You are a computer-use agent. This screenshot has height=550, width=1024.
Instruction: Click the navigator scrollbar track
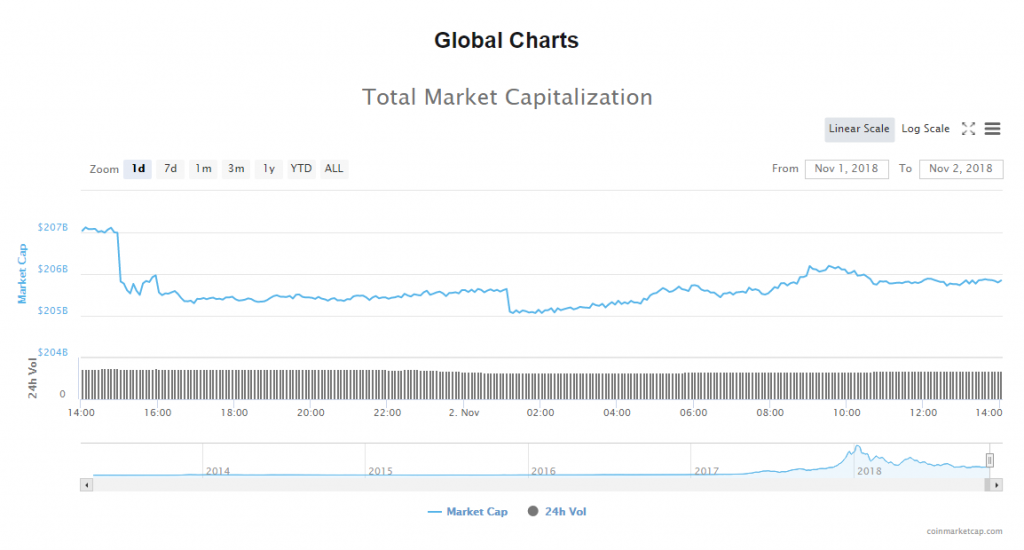click(x=500, y=485)
